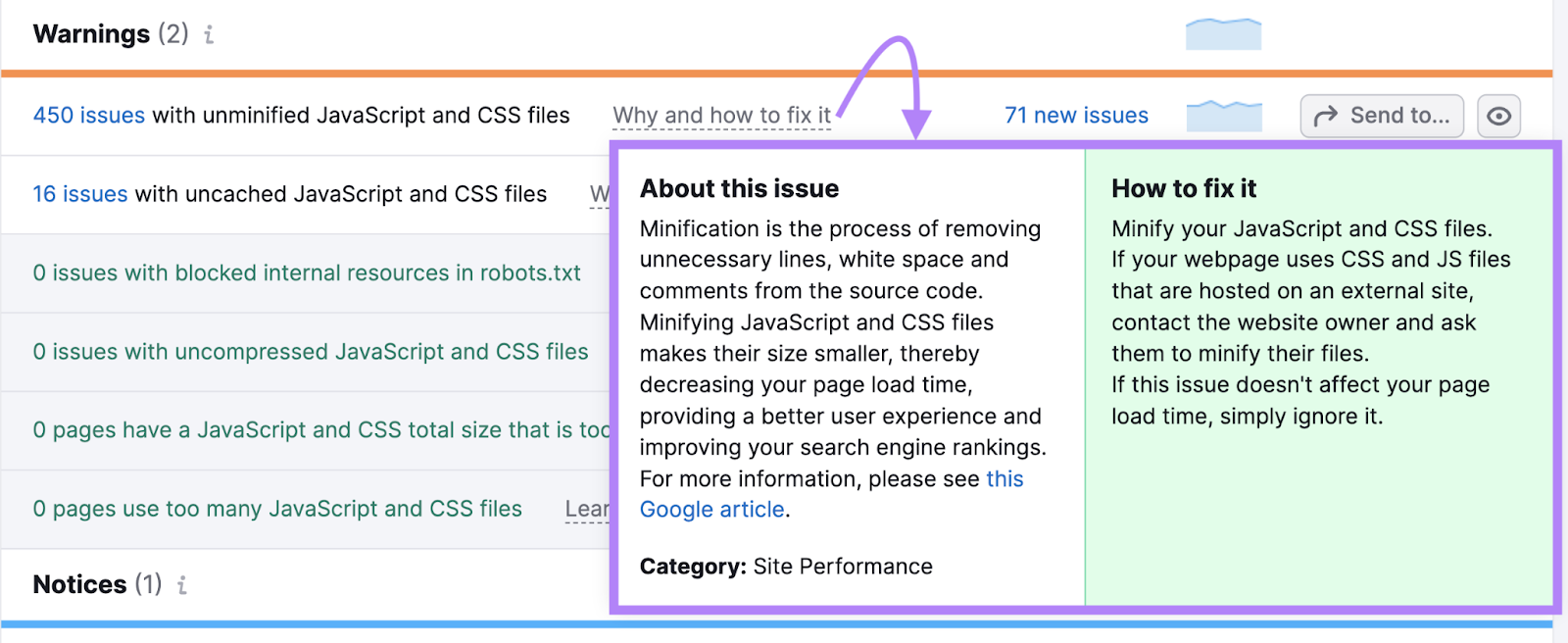Open the 450 issues list

pos(88,115)
